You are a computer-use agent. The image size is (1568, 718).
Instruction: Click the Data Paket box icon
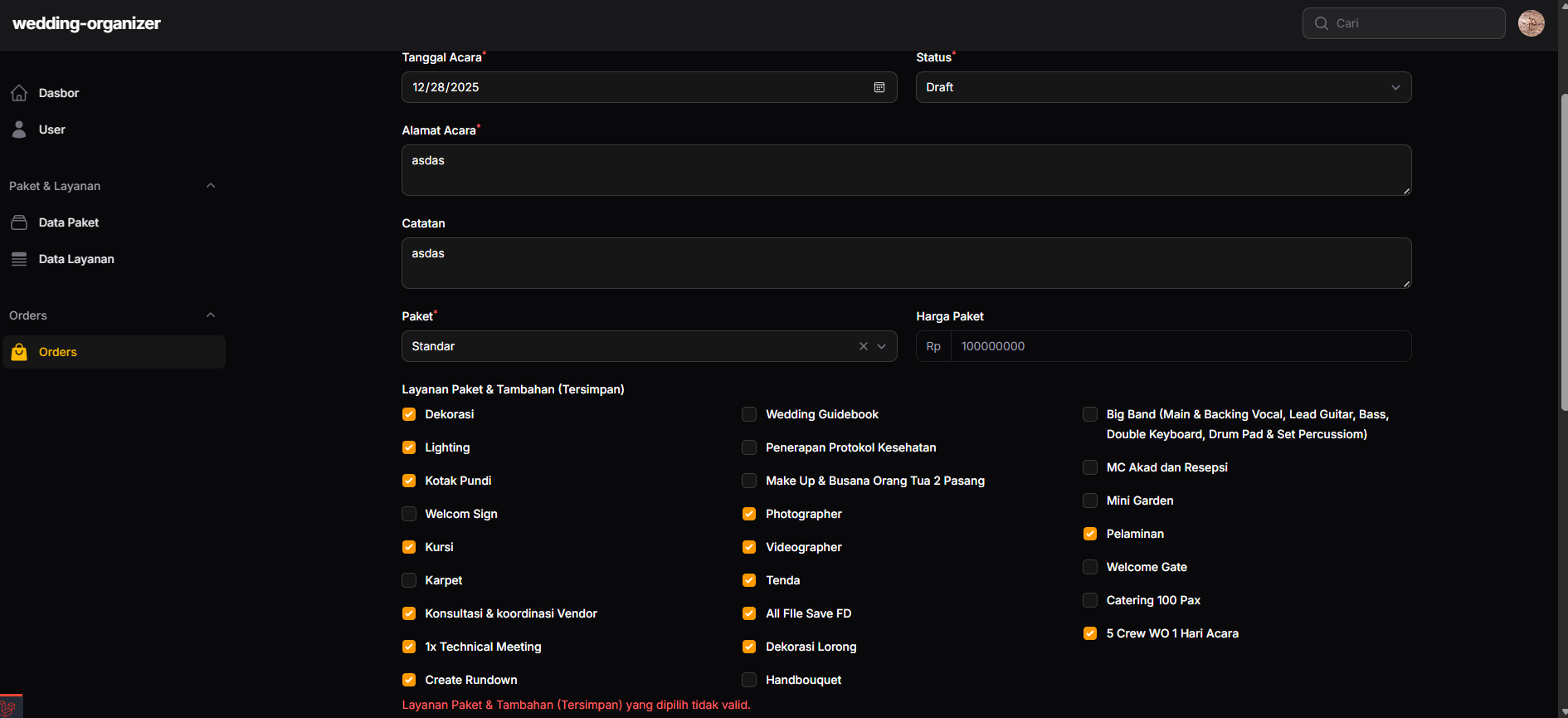click(x=19, y=222)
